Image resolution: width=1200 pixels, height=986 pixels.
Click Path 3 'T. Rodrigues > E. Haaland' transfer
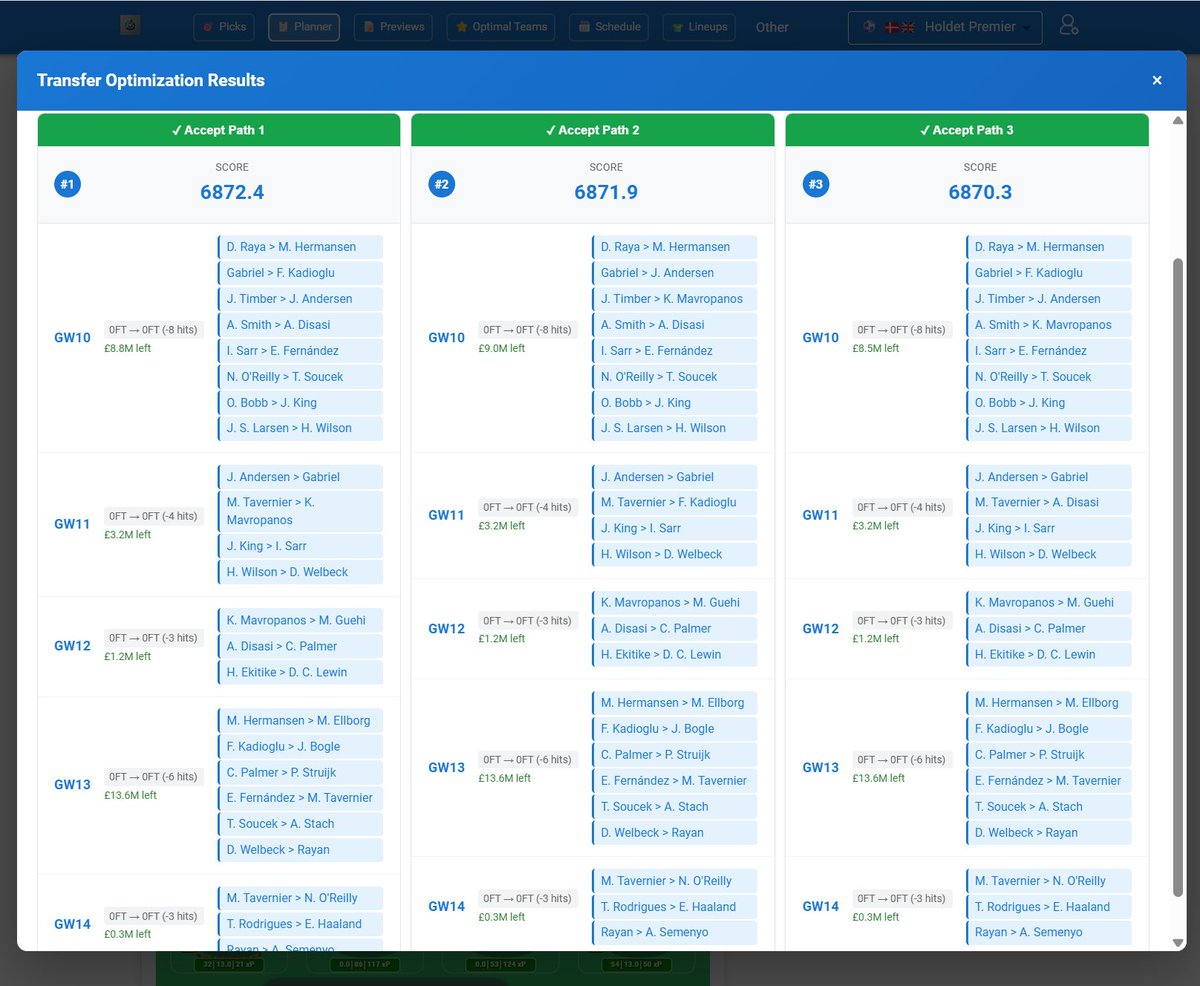(x=1049, y=907)
